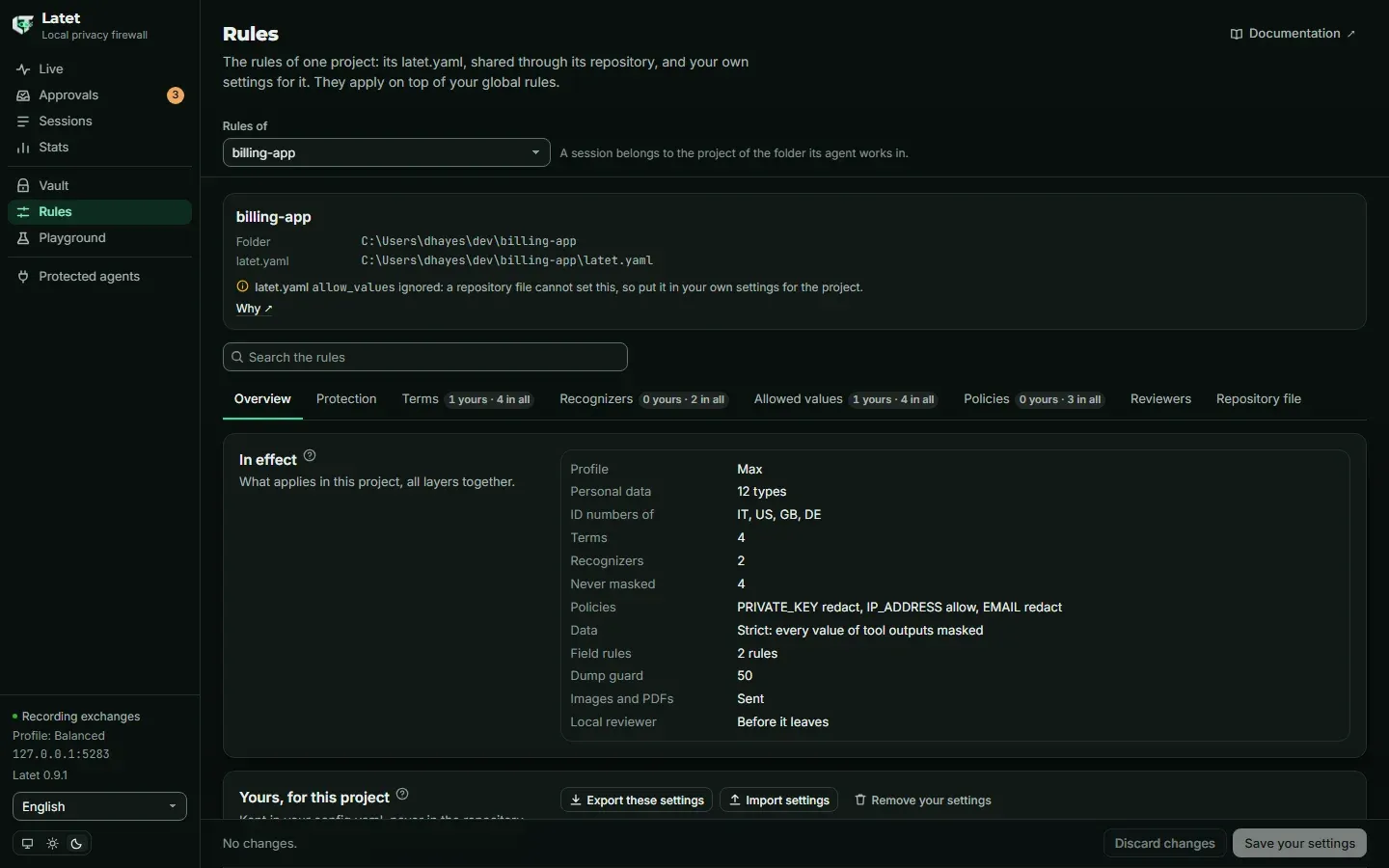This screenshot has width=1389, height=868.
Task: Open the Sessions list
Action: (99, 122)
